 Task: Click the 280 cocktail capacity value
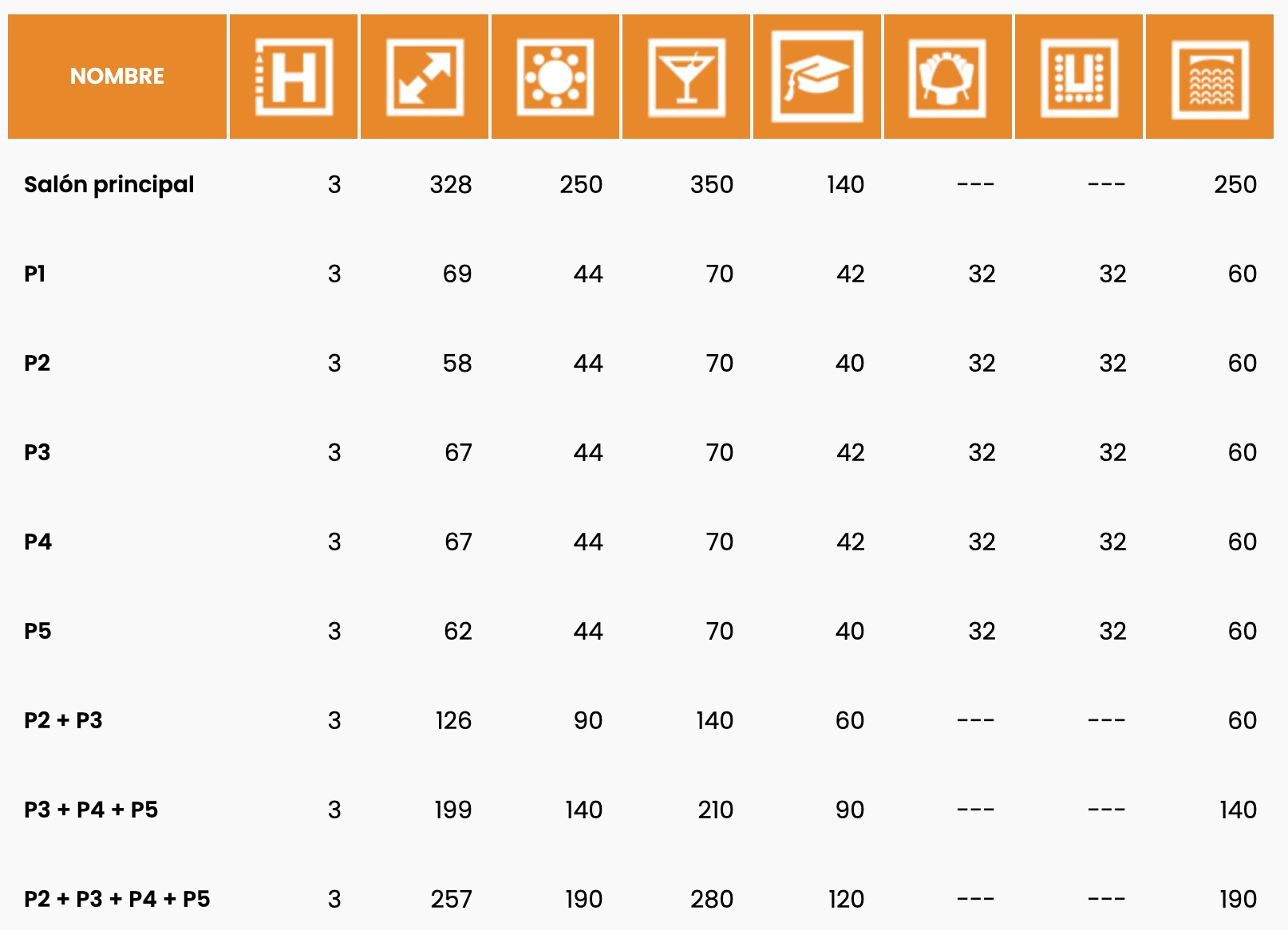(712, 900)
